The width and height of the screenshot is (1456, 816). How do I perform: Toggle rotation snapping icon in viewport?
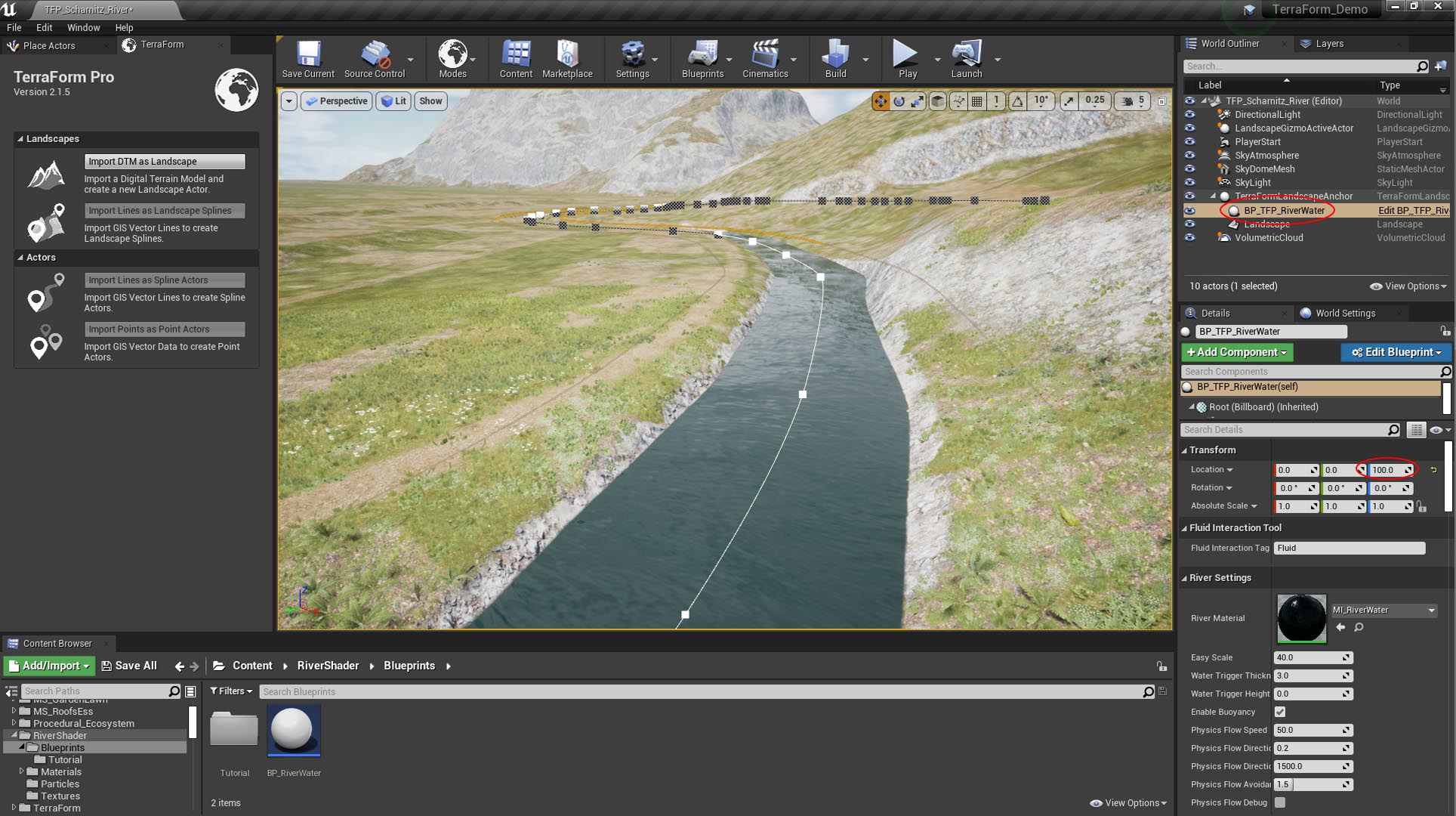click(1018, 101)
